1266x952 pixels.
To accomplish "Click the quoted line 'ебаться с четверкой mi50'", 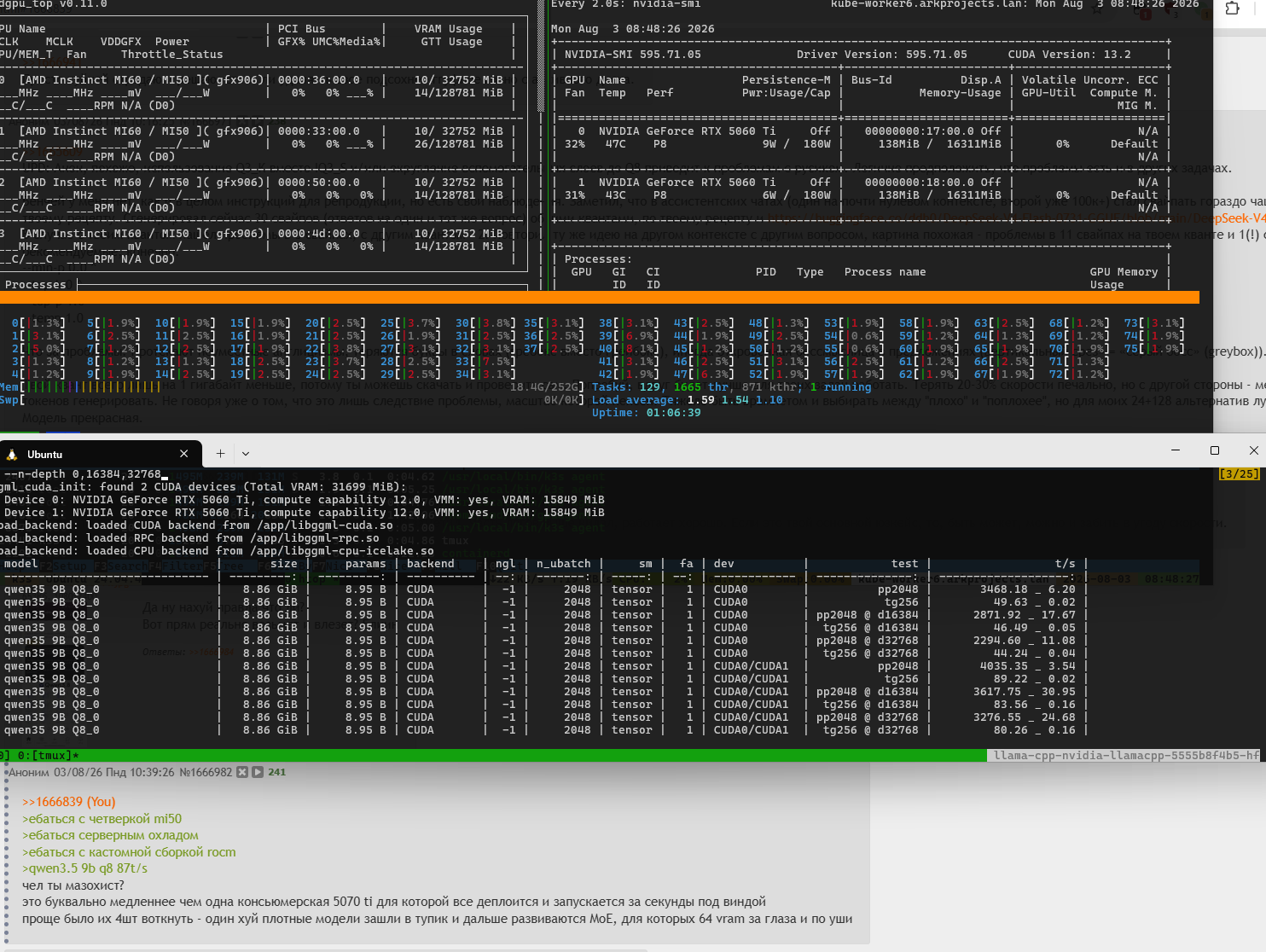I will tap(102, 819).
